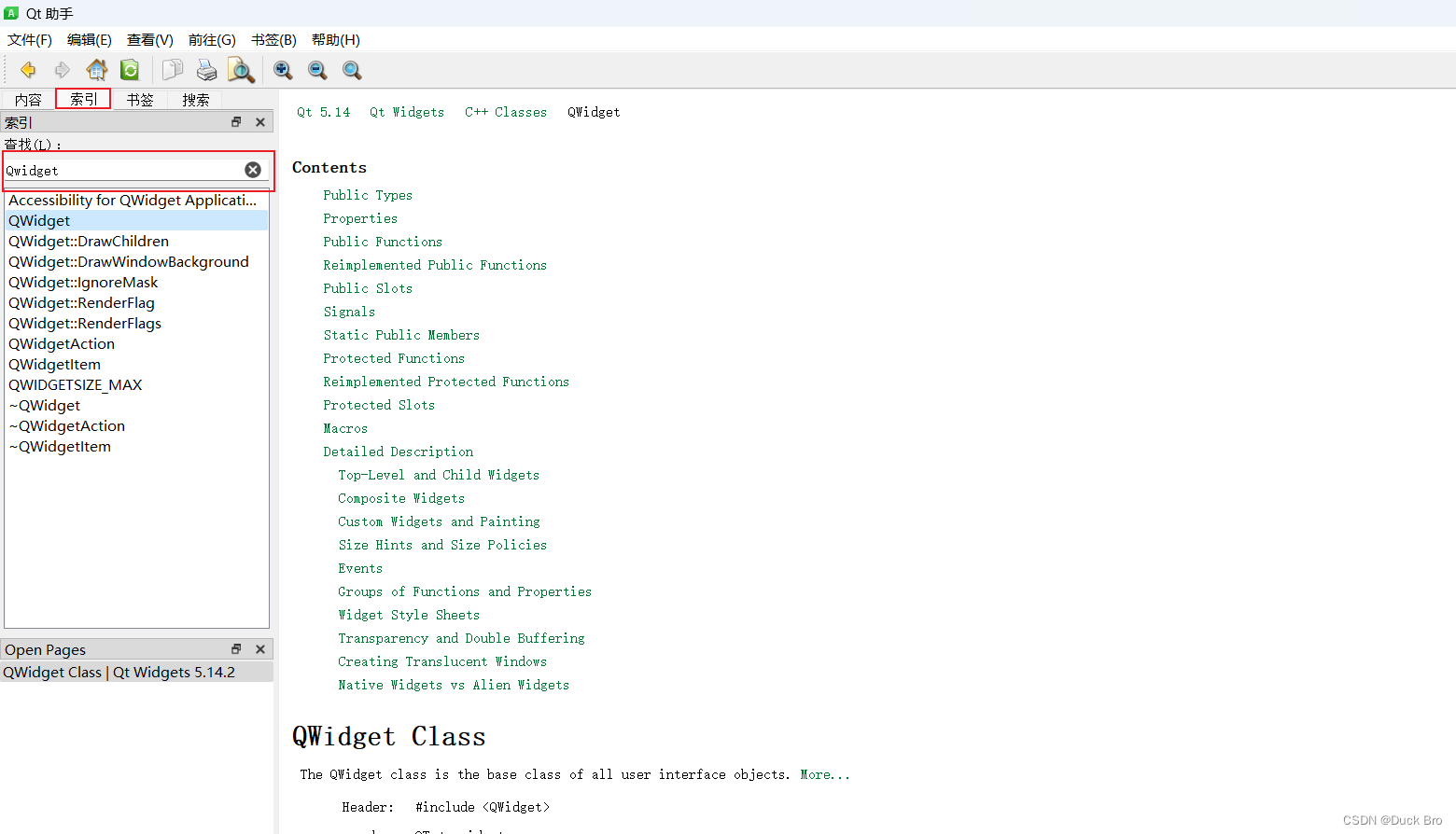Open the 书签(B) menu
This screenshot has width=1456, height=834.
click(273, 40)
